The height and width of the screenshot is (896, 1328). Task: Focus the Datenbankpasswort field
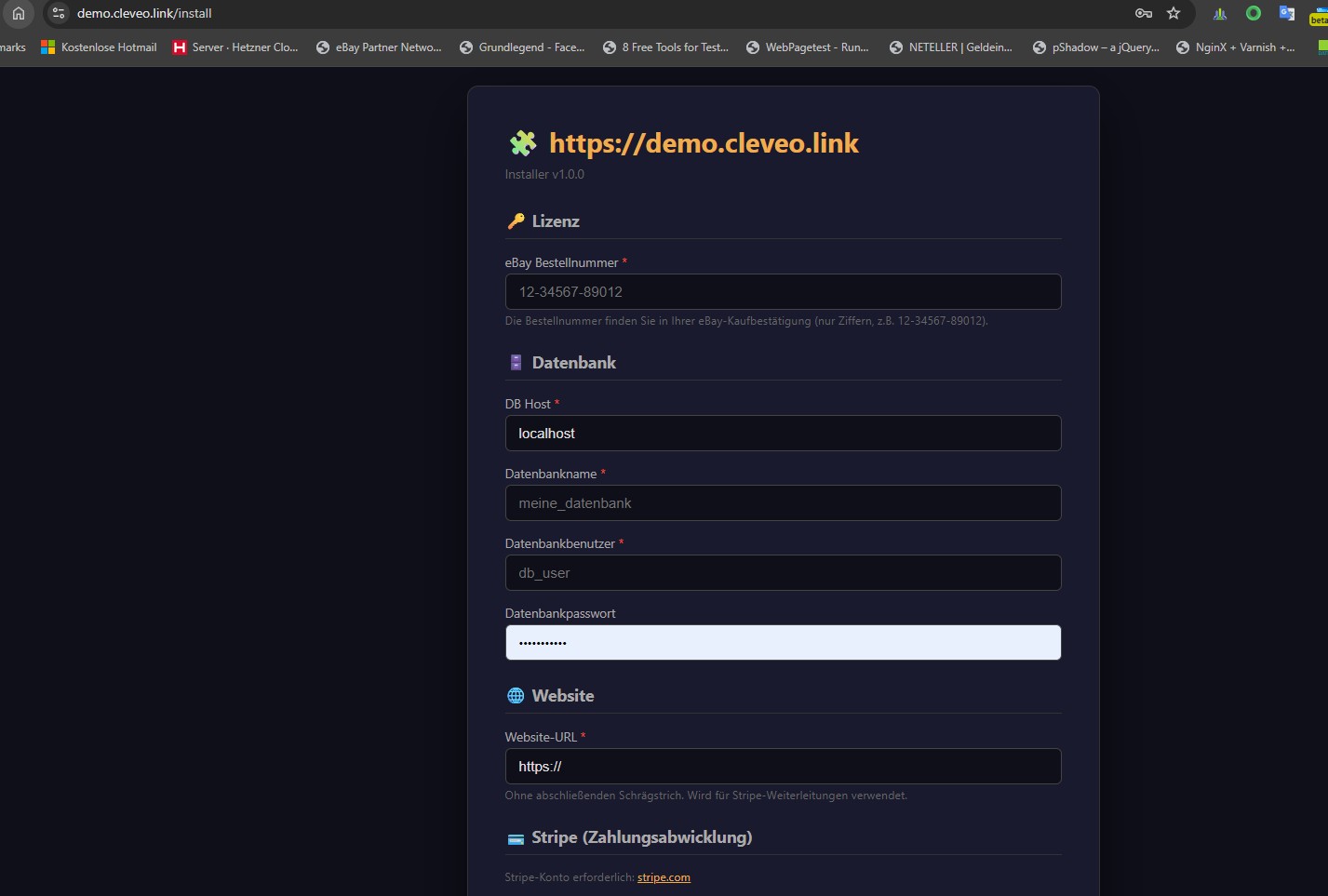tap(783, 643)
